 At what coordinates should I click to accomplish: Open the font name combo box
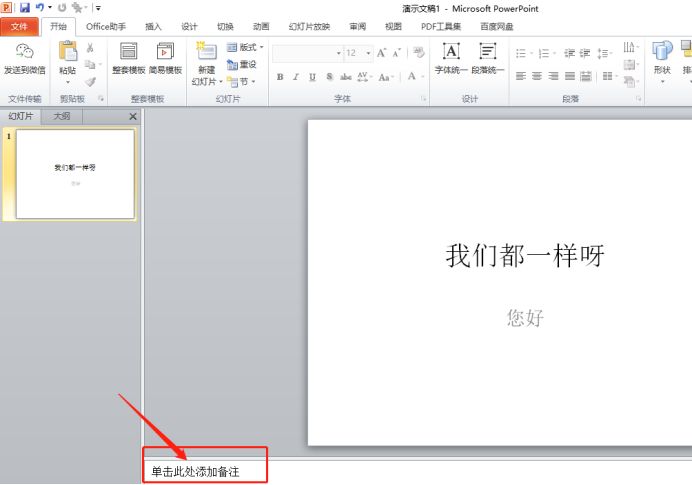[x=307, y=53]
